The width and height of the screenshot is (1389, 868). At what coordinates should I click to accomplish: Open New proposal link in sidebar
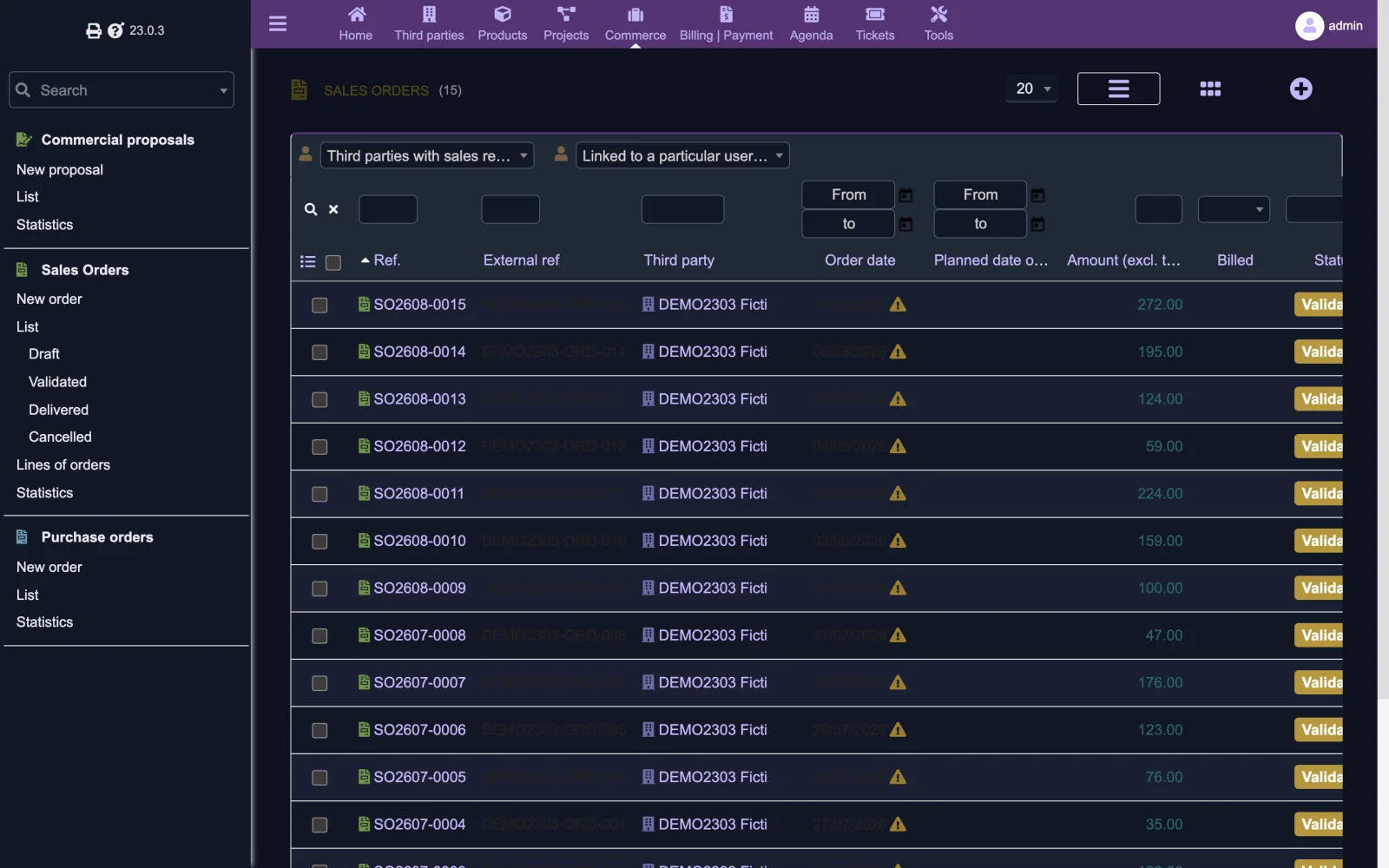point(60,170)
